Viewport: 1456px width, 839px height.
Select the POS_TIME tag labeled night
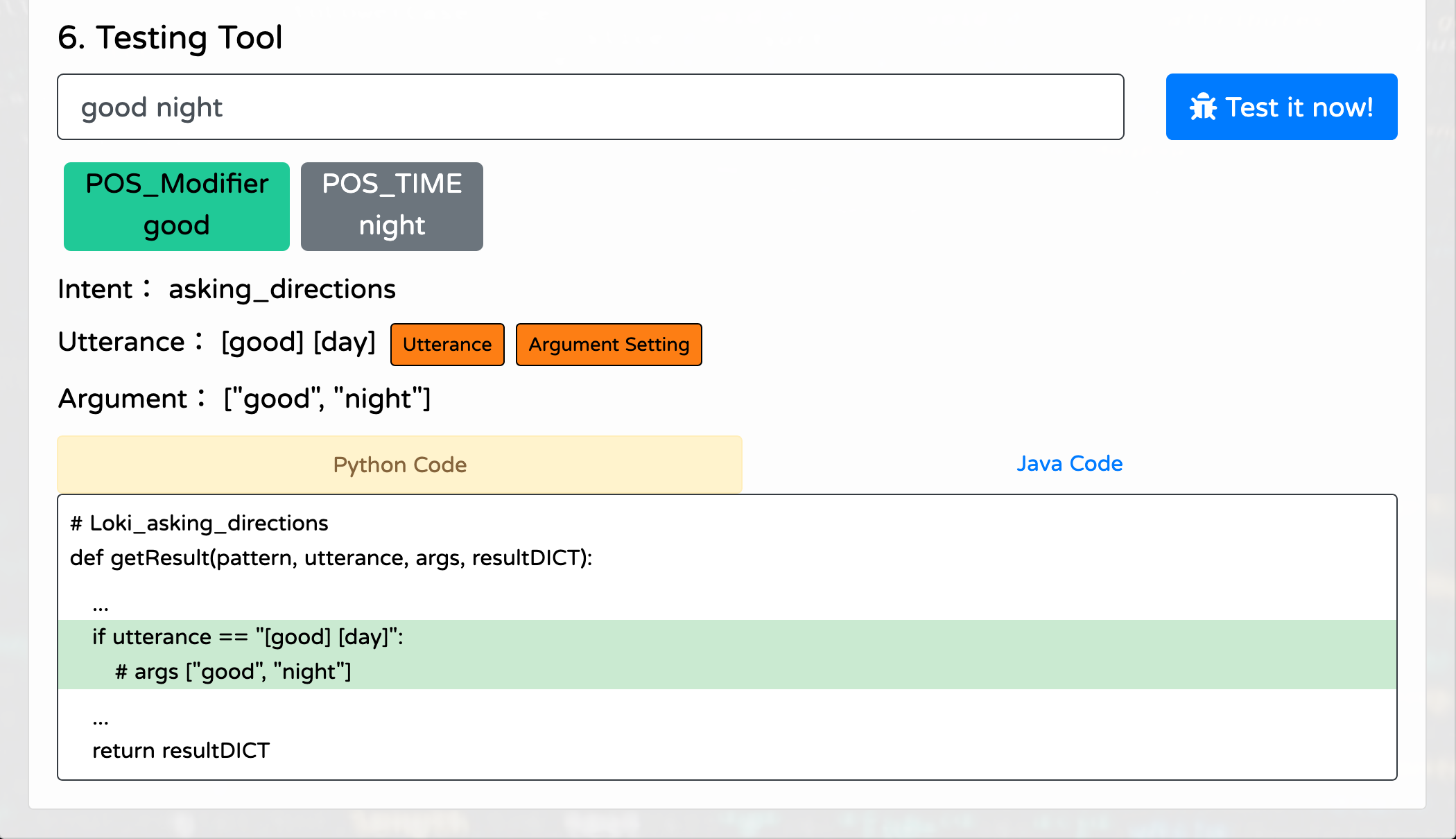point(392,206)
